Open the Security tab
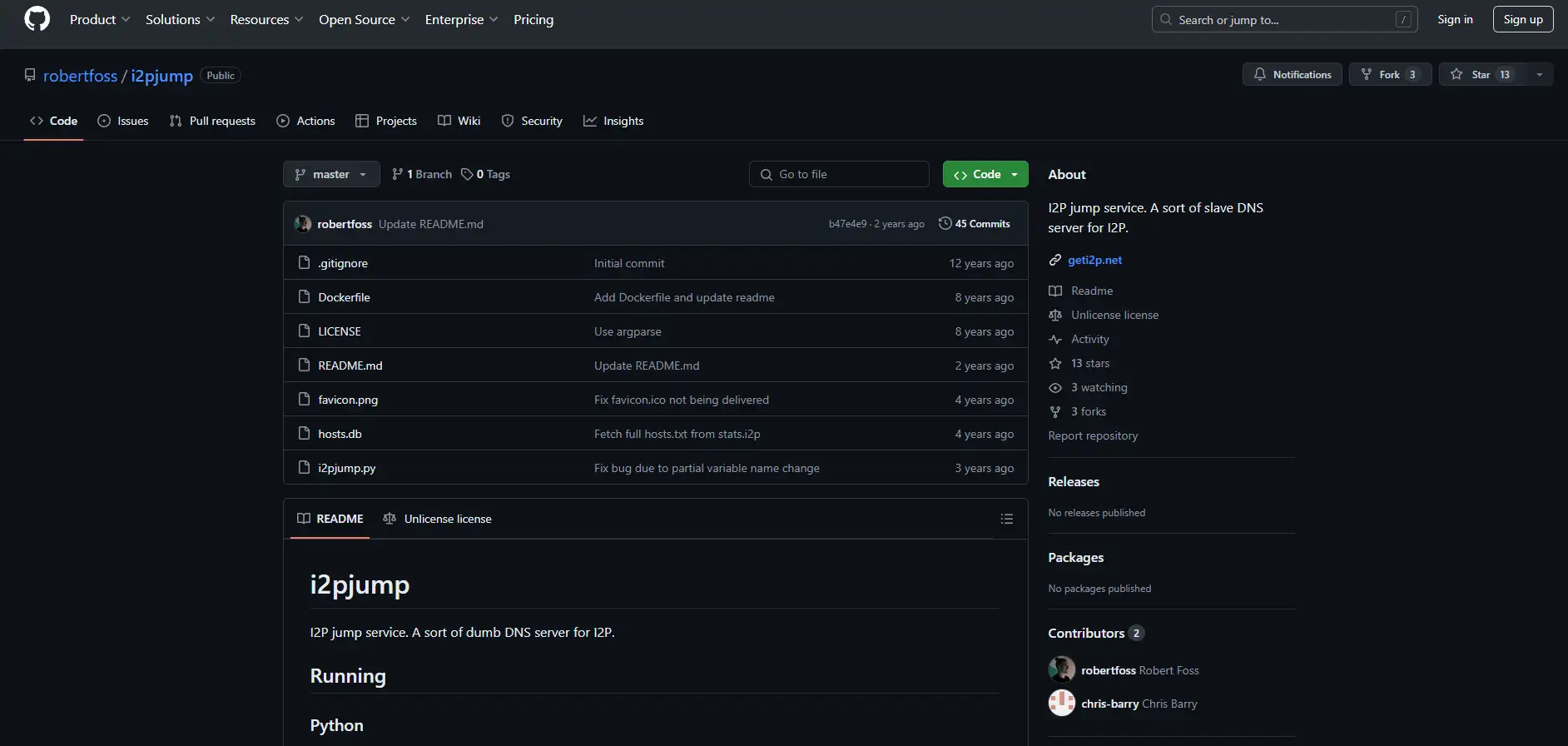The width and height of the screenshot is (1568, 746). (x=532, y=121)
